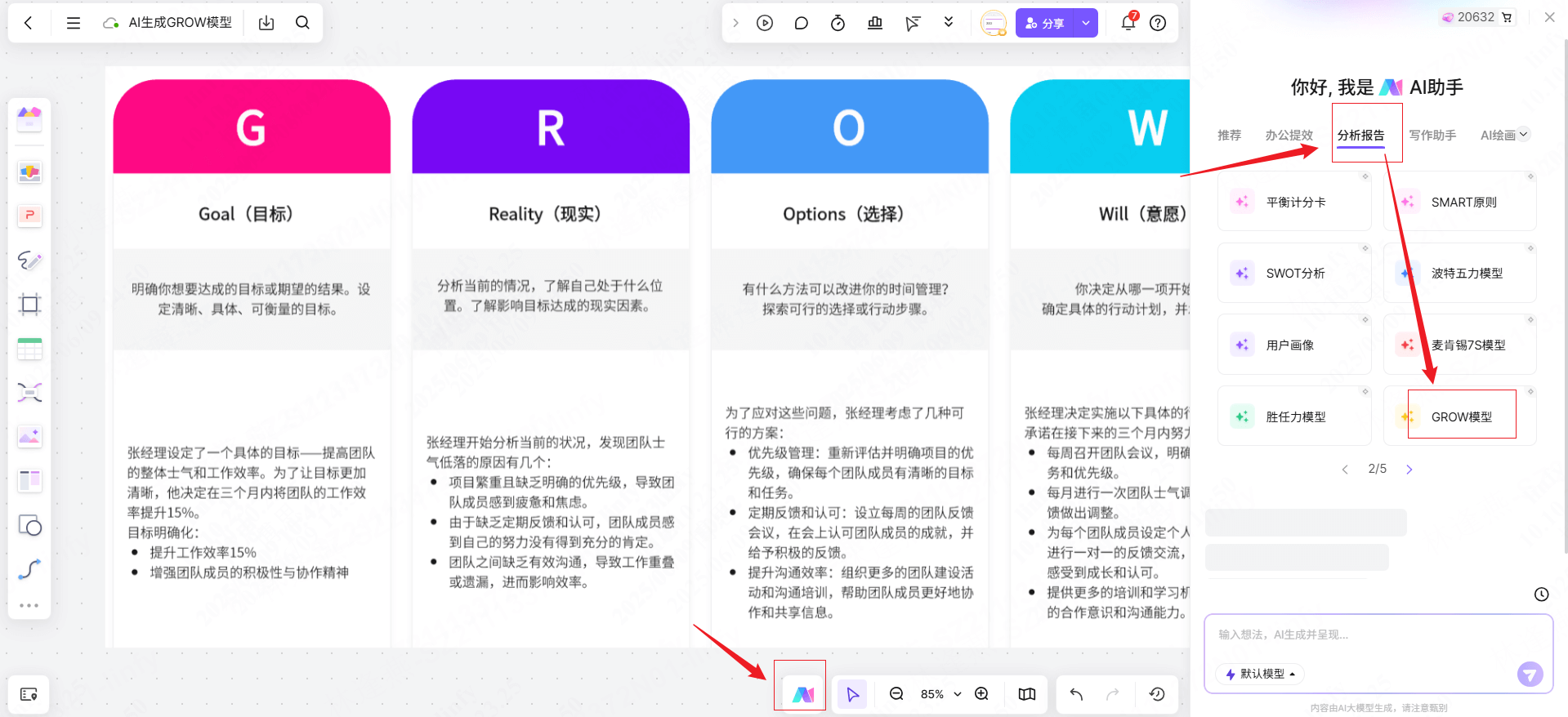Go to next template page
This screenshot has height=717, width=1568.
coord(1409,469)
